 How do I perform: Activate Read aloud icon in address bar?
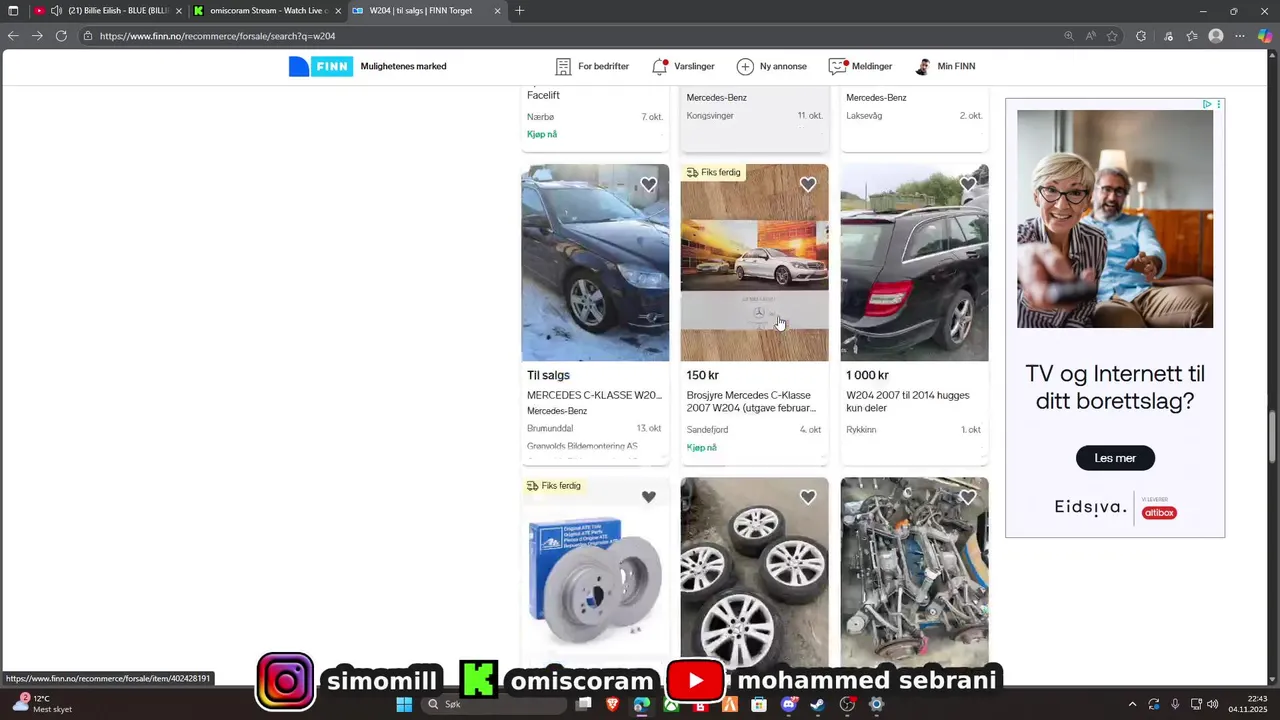(x=1091, y=36)
